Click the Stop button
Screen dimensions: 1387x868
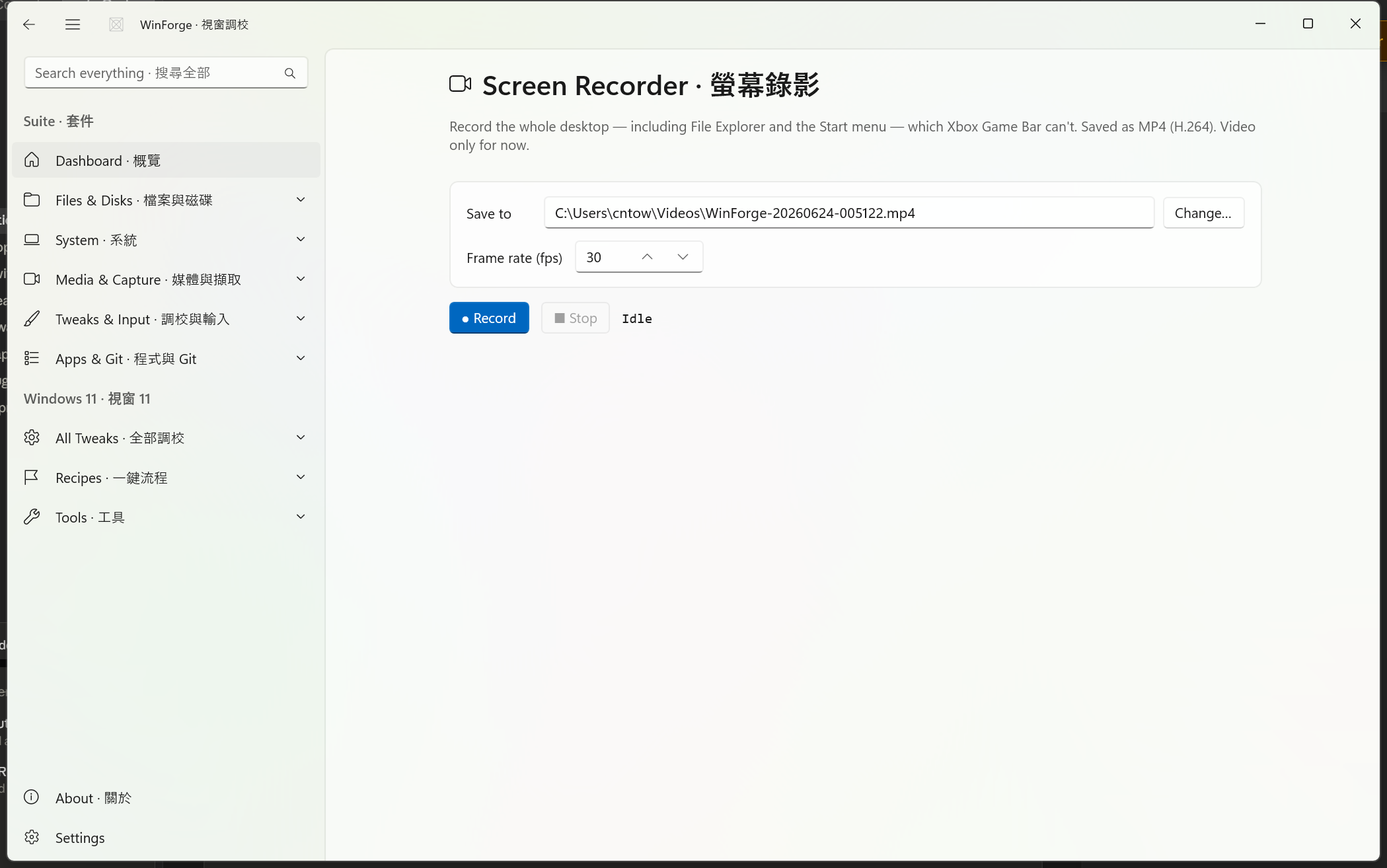pos(576,318)
